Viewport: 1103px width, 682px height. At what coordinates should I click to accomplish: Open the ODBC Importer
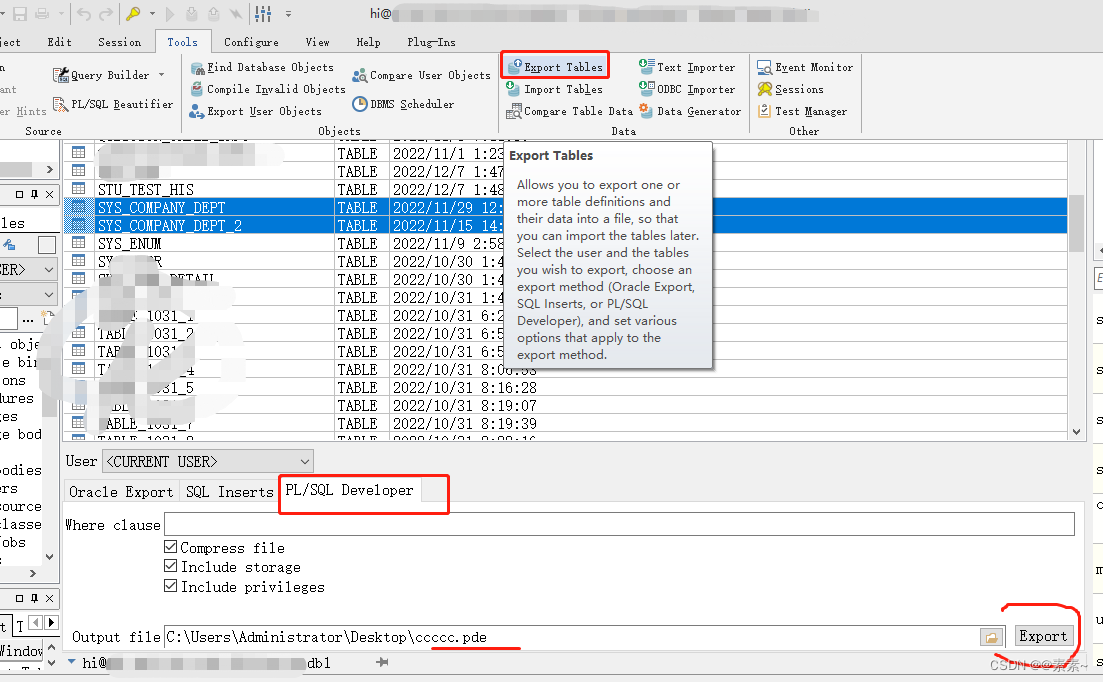(687, 89)
